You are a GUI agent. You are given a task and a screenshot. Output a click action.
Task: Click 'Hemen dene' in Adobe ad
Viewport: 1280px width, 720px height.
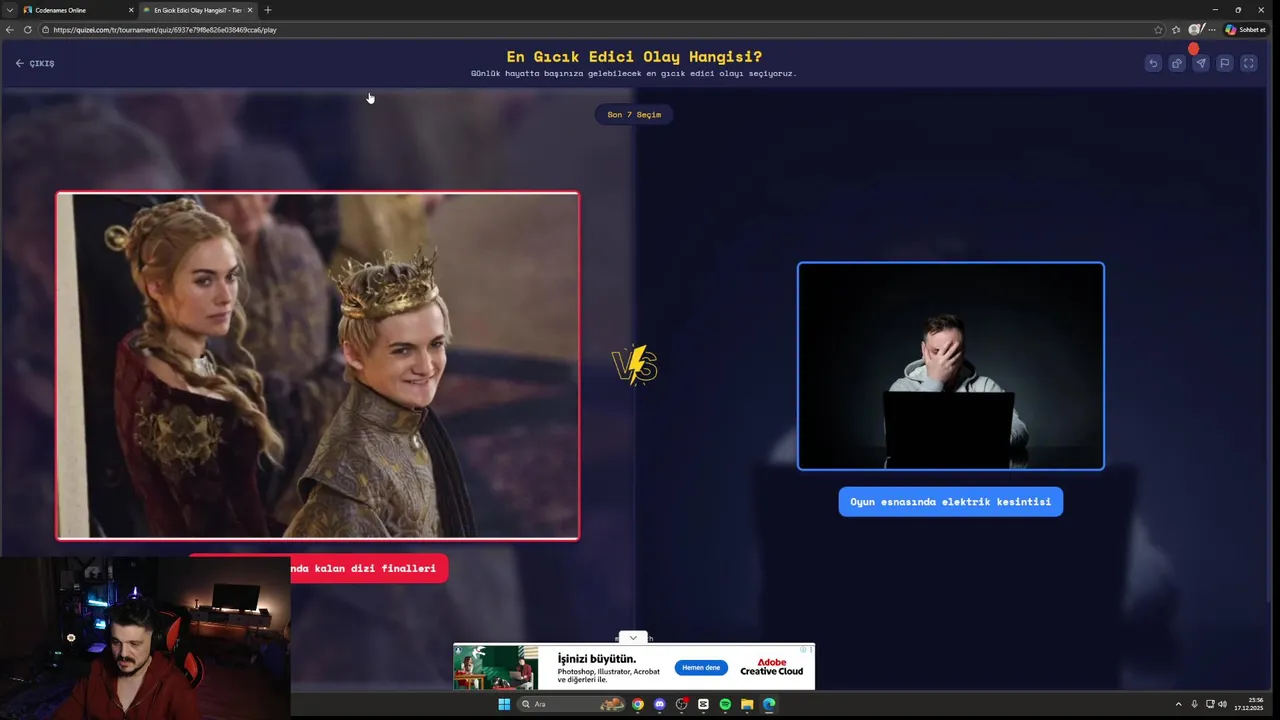(x=701, y=667)
